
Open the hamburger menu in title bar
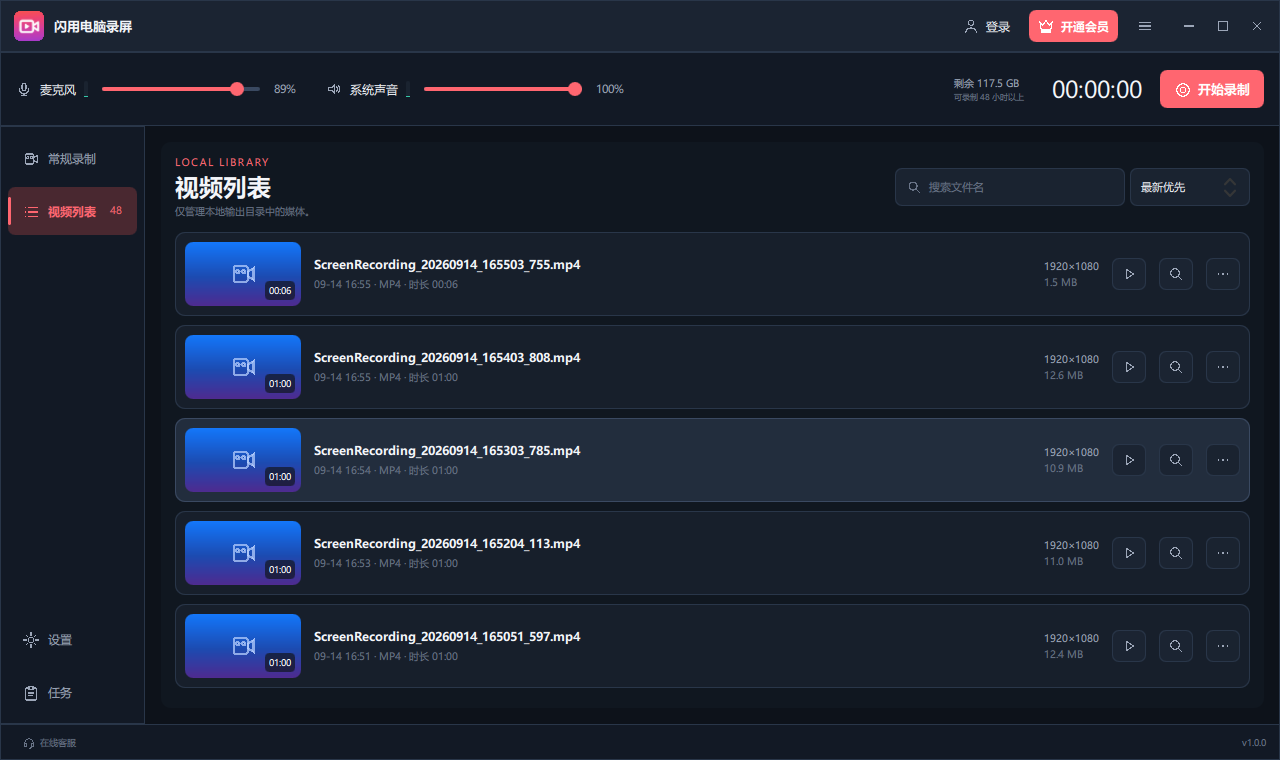pyautogui.click(x=1145, y=27)
